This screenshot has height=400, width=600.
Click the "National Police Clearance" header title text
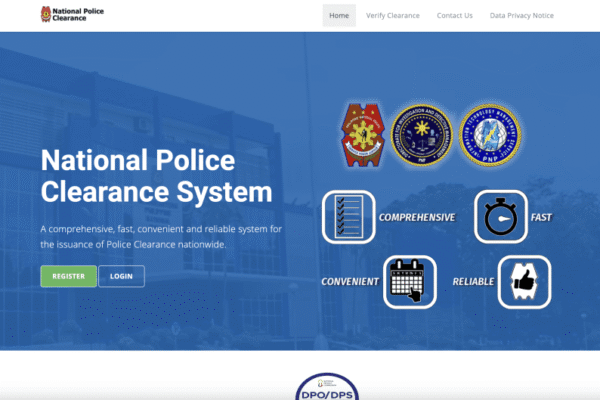click(78, 15)
